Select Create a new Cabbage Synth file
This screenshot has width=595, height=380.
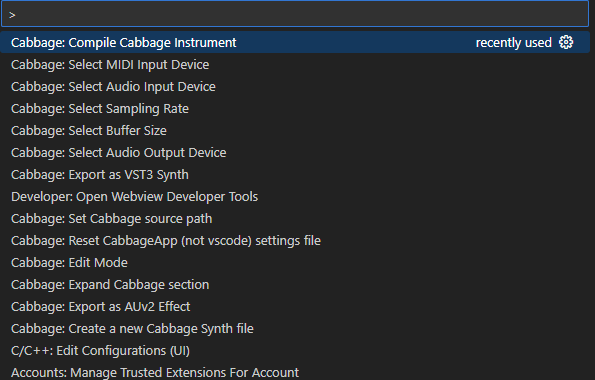295,329
